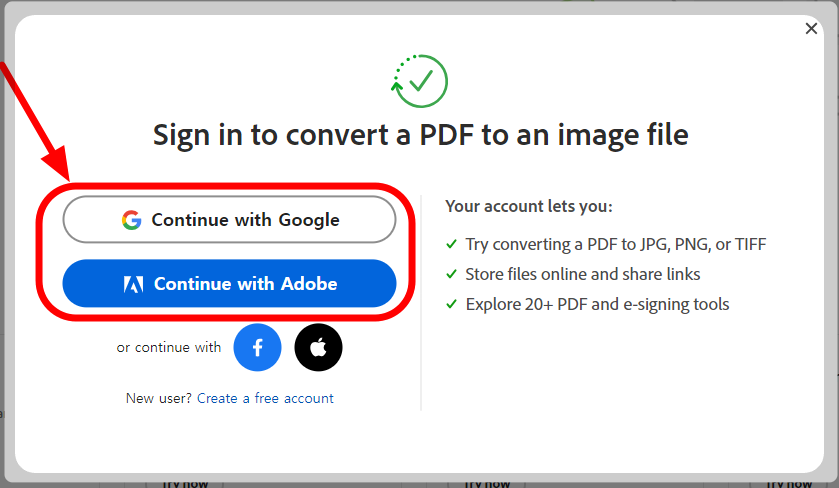Click the green checkmark conversion icon
839x488 pixels.
point(420,81)
